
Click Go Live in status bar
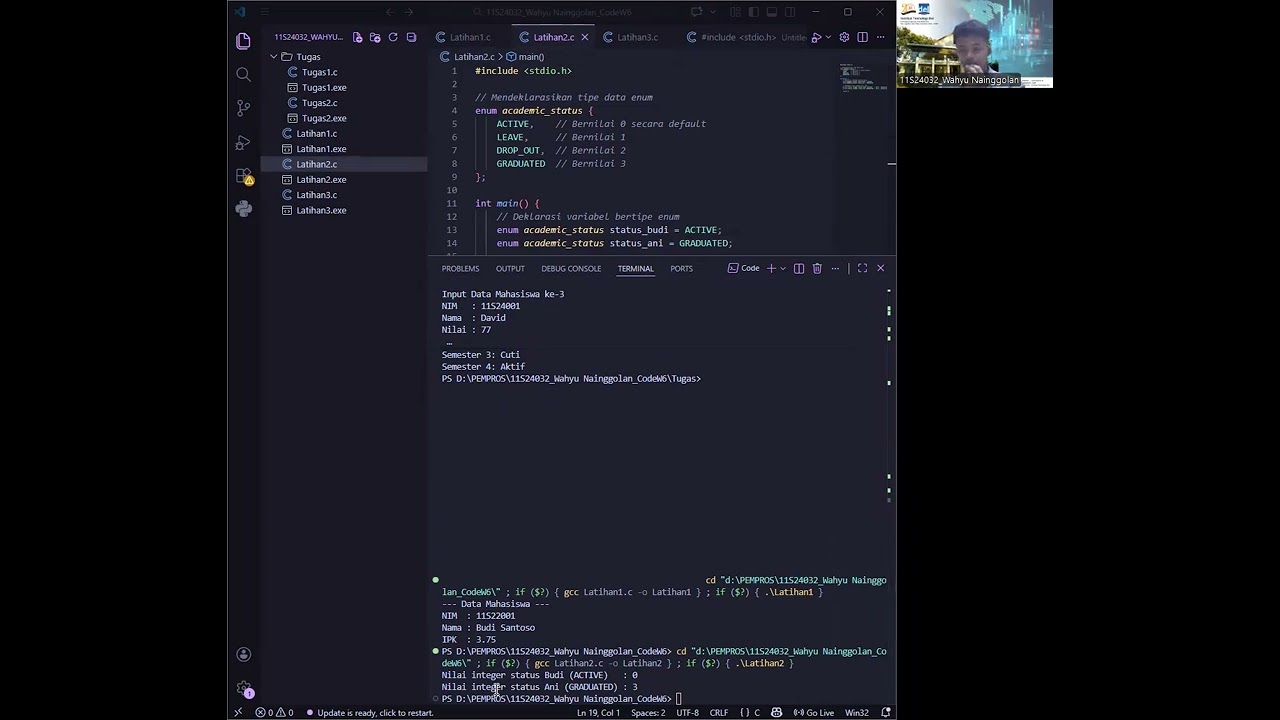814,713
